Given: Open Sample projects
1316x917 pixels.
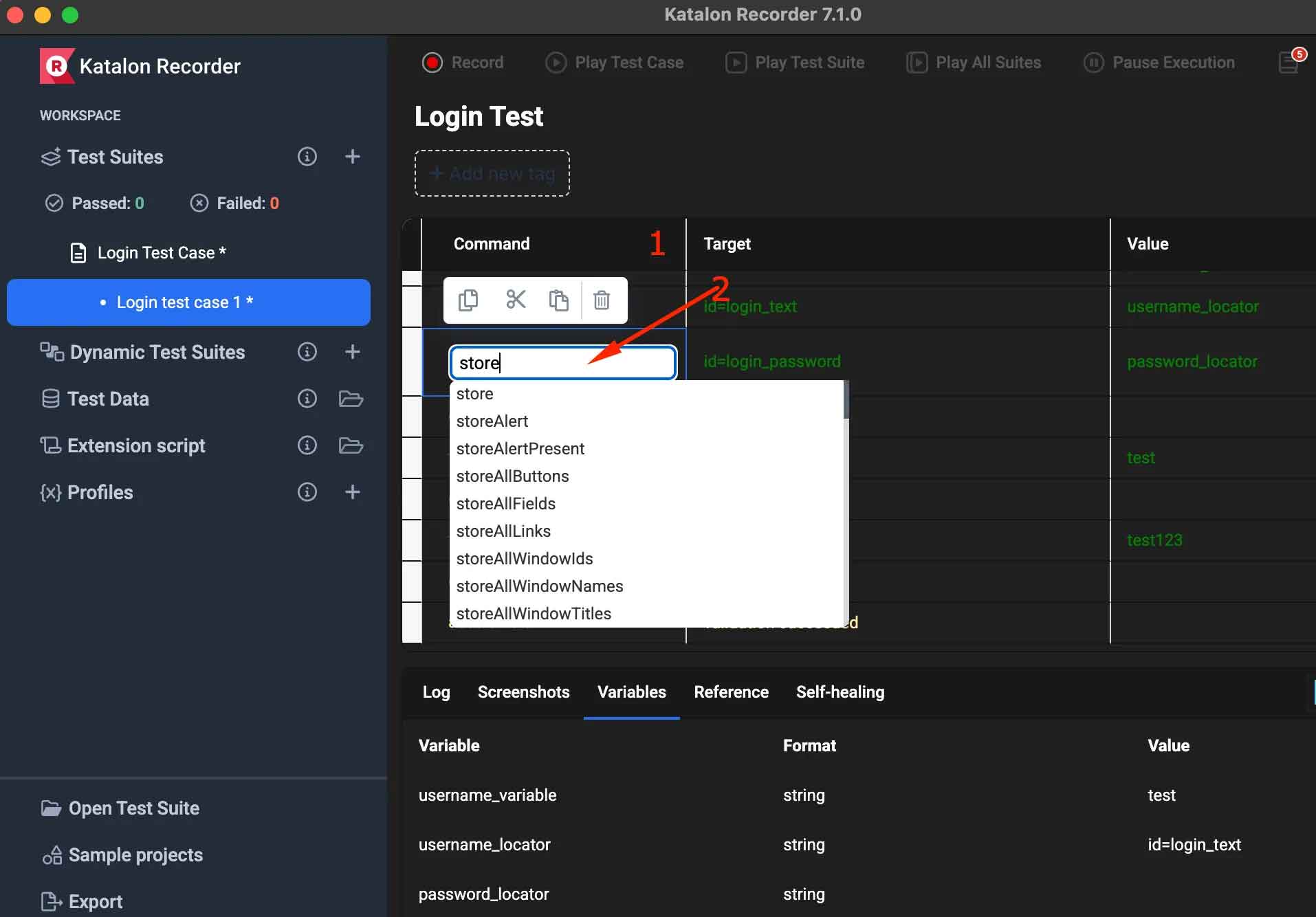Looking at the screenshot, I should pyautogui.click(x=135, y=854).
